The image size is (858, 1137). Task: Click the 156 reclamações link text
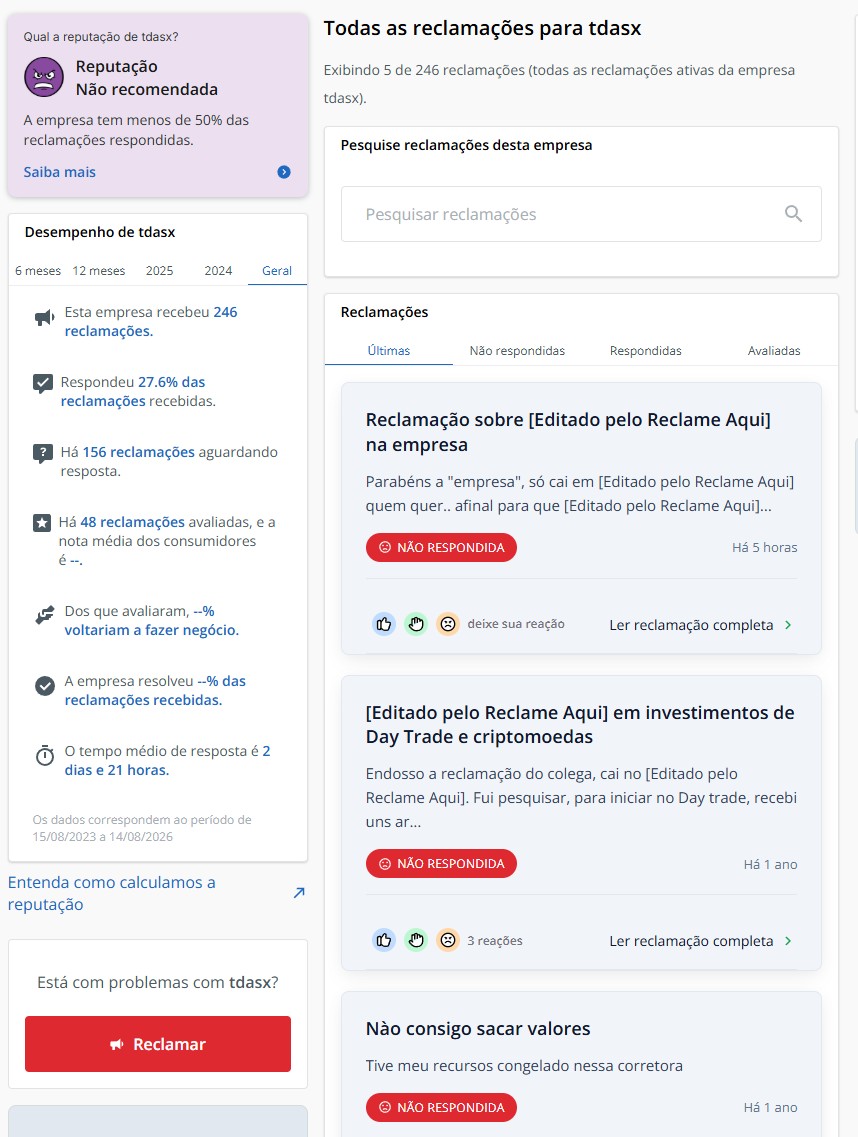click(x=139, y=452)
